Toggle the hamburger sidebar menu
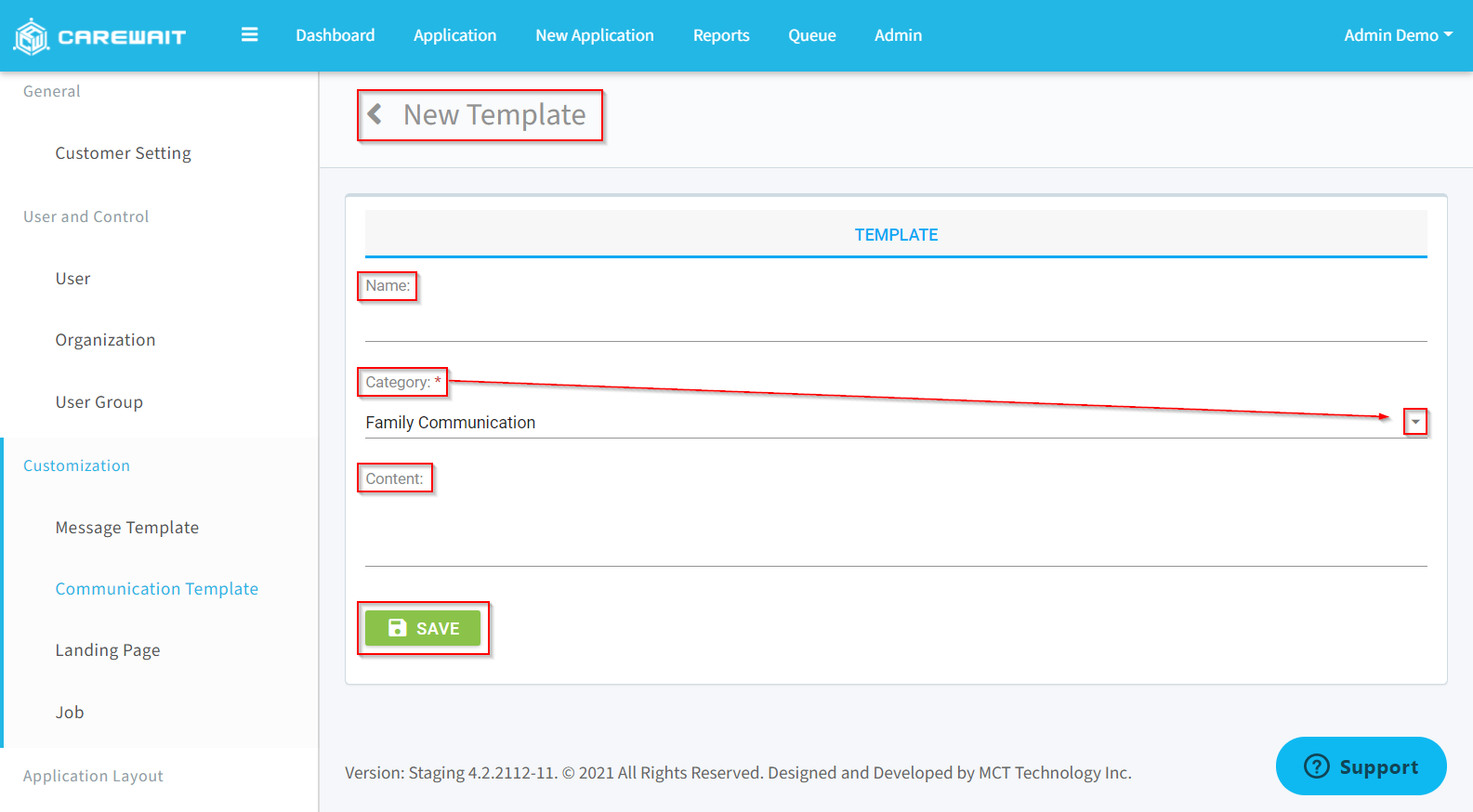 pyautogui.click(x=249, y=34)
